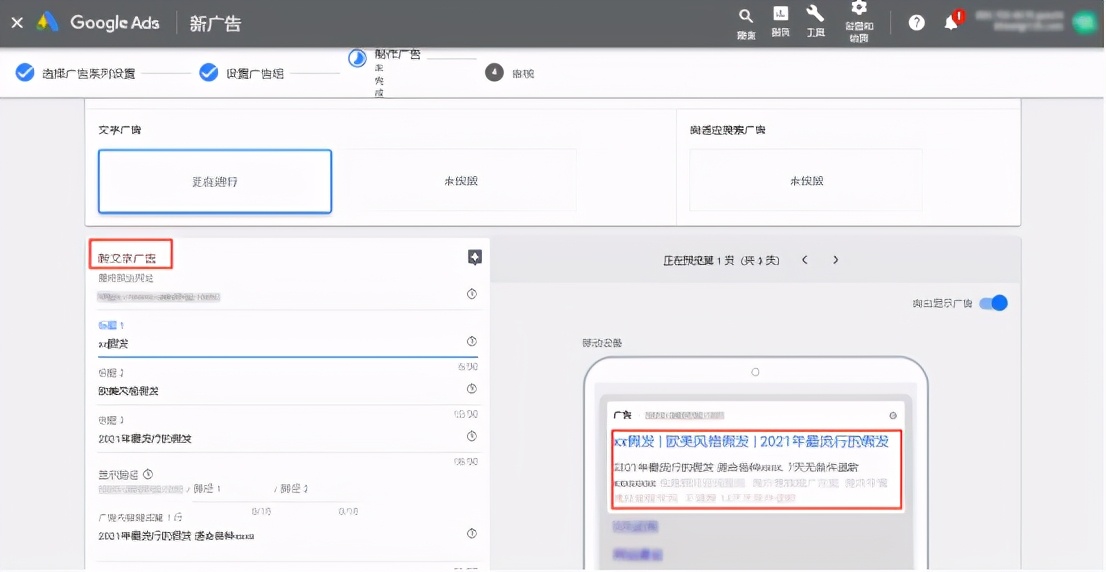Focus the path 2 display URL field

point(319,489)
